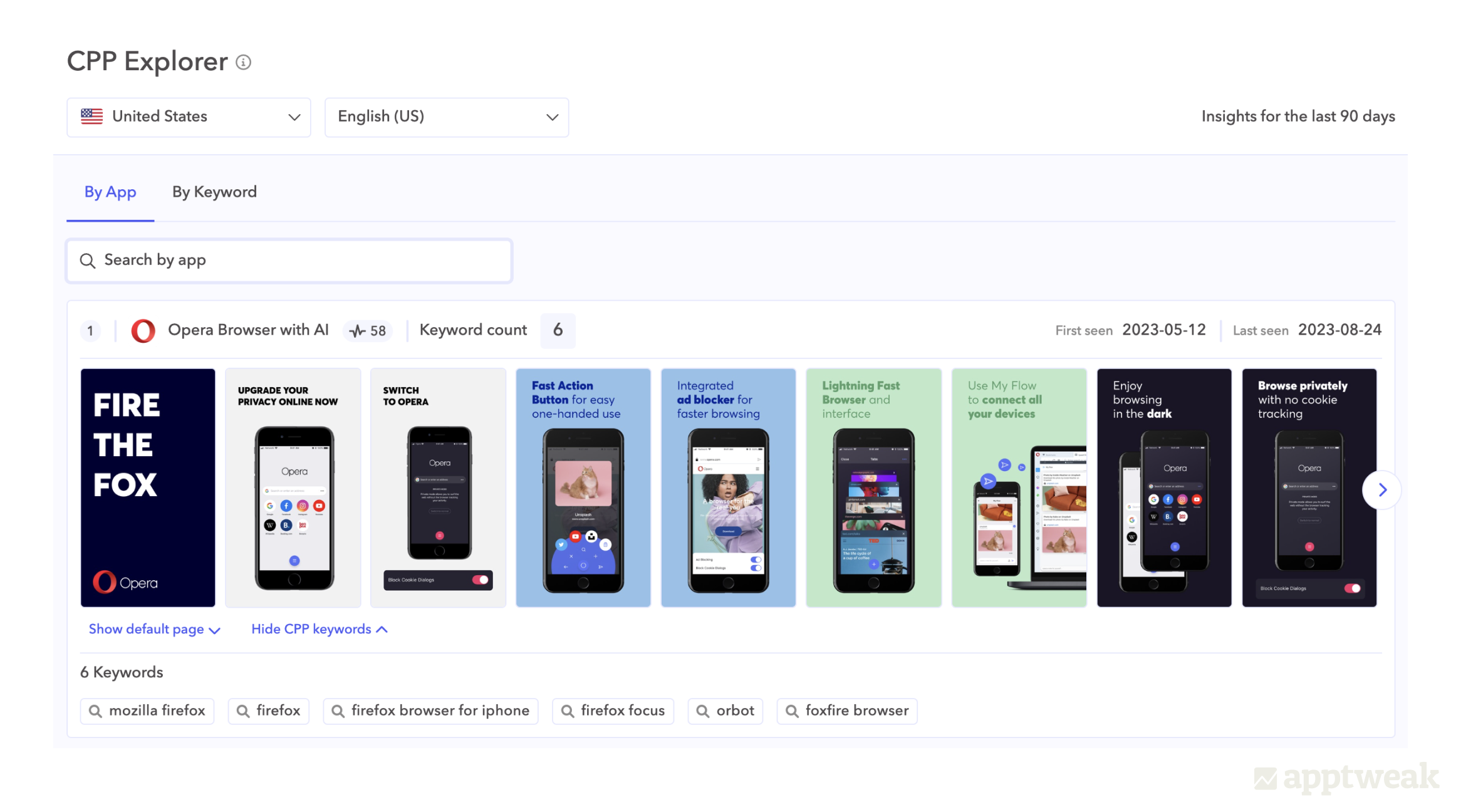Open the Fast Action Button screenshot
Screen dimensions: 1461x812
583,487
